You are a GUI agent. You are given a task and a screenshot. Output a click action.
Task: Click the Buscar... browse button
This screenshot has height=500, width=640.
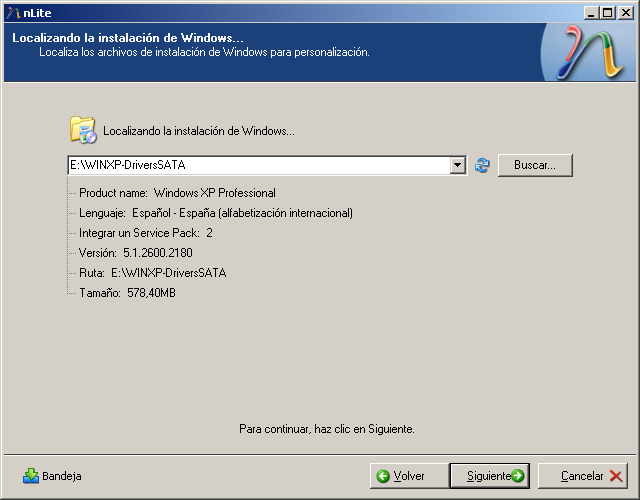pos(535,165)
